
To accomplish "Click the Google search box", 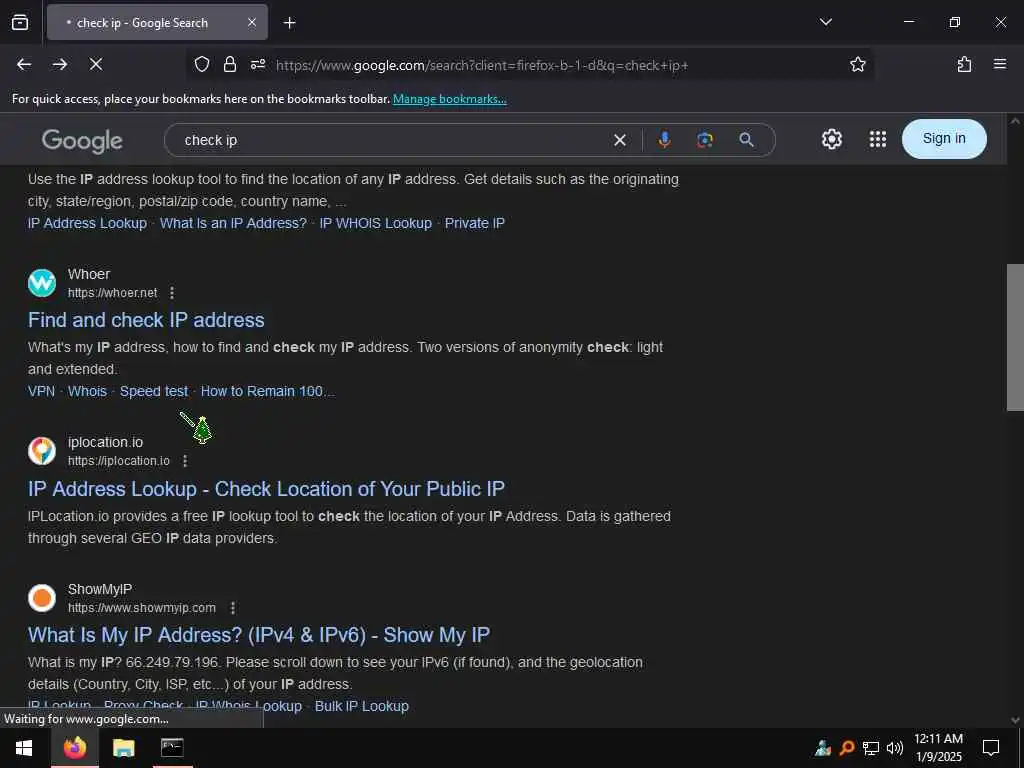I will tap(392, 140).
